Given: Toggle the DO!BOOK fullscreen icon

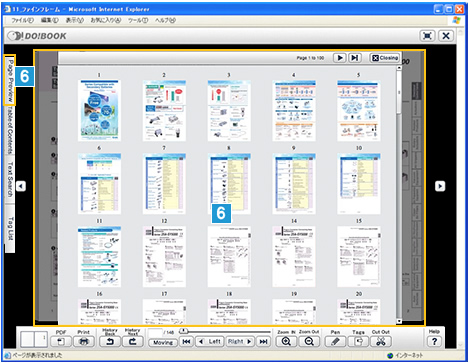Looking at the screenshot, I should coord(427,36).
